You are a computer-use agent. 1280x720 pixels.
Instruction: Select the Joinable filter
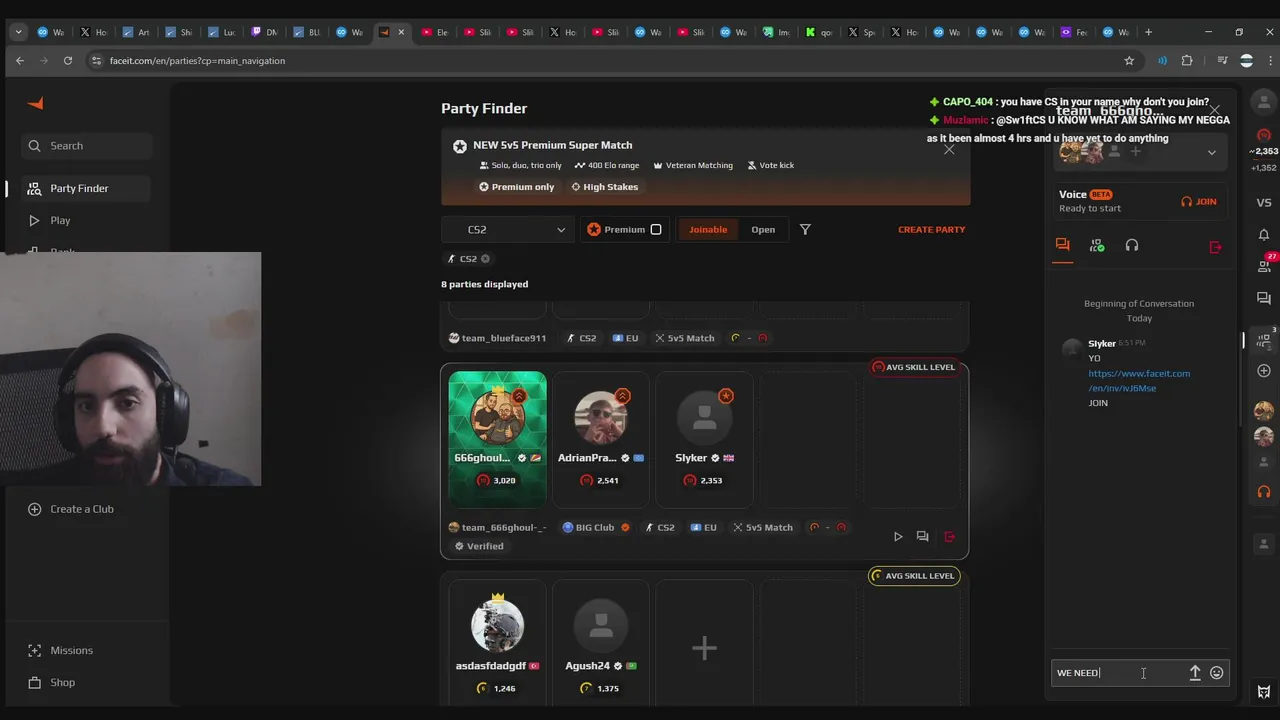[x=708, y=230]
